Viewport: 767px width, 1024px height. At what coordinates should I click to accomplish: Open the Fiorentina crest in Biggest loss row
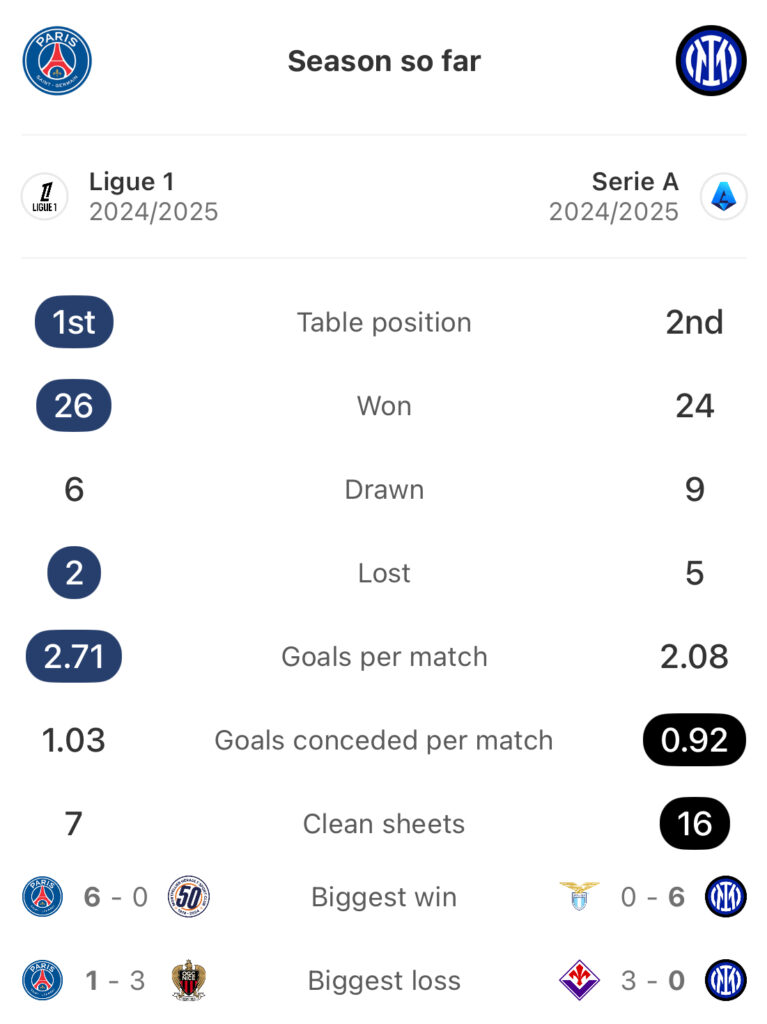click(579, 980)
